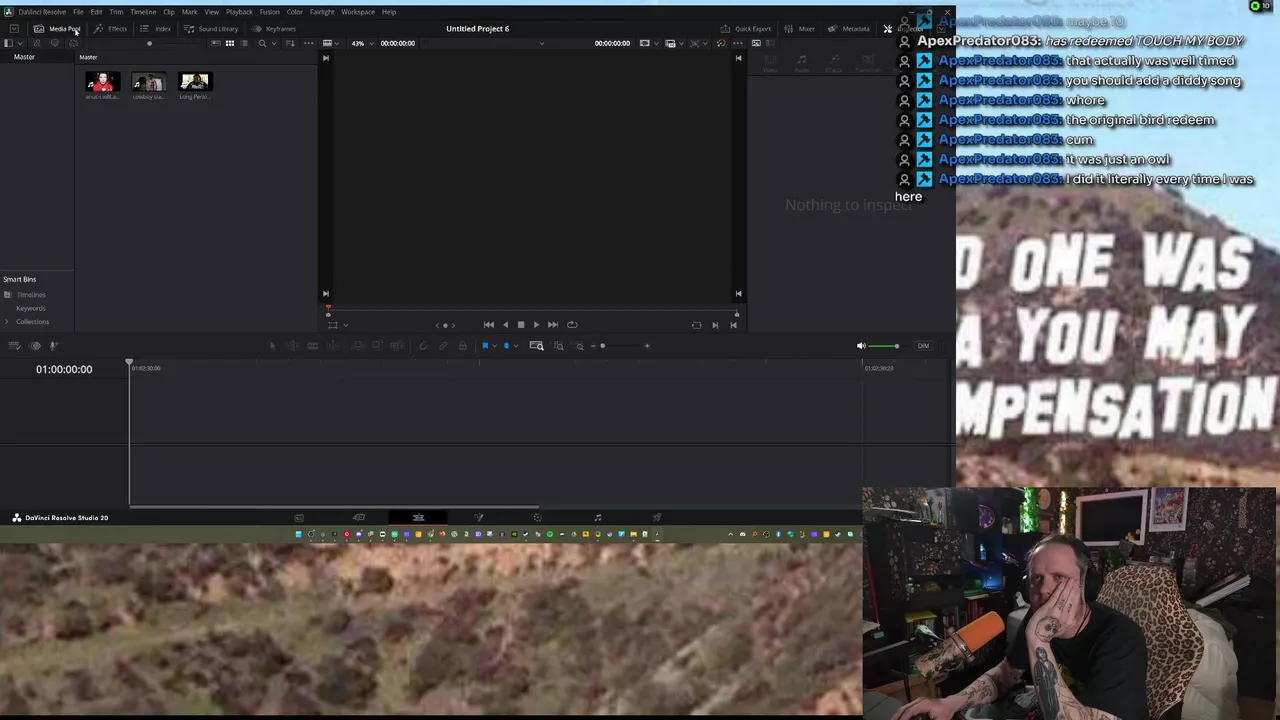The width and height of the screenshot is (1280, 720).
Task: Play forward in the viewer
Action: (536, 325)
